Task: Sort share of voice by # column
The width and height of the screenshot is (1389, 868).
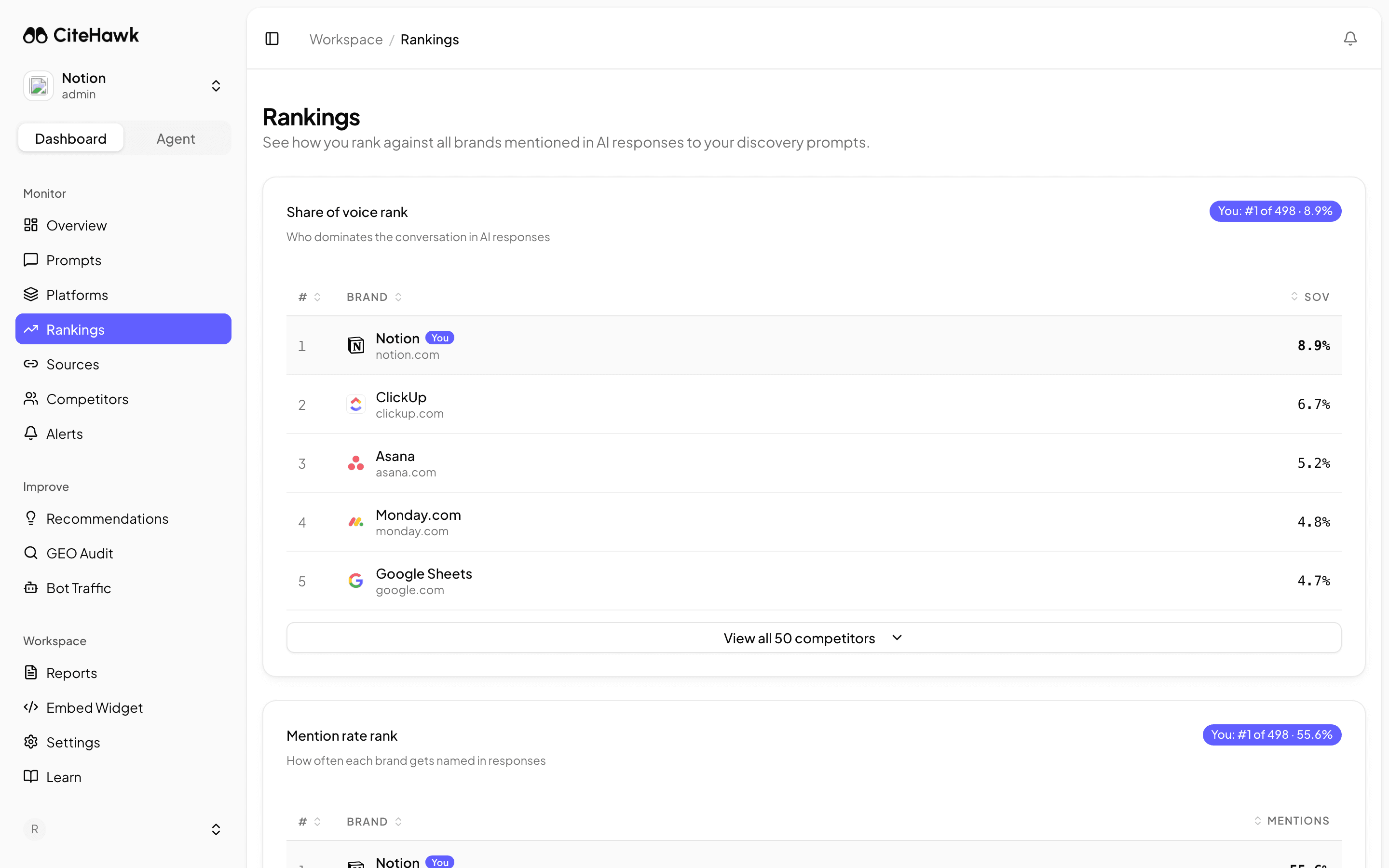Action: [309, 297]
